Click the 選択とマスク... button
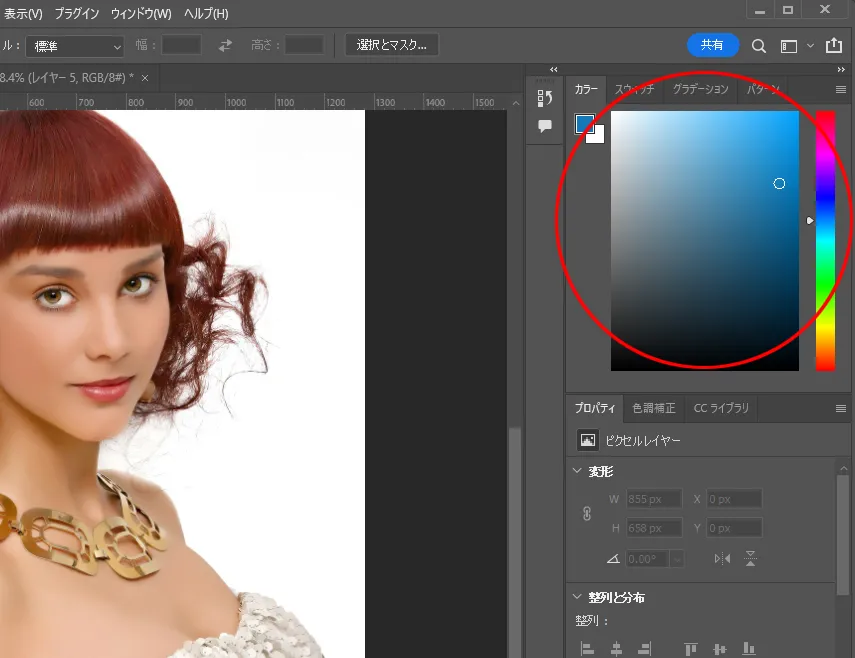Viewport: 855px width, 658px height. [x=391, y=45]
